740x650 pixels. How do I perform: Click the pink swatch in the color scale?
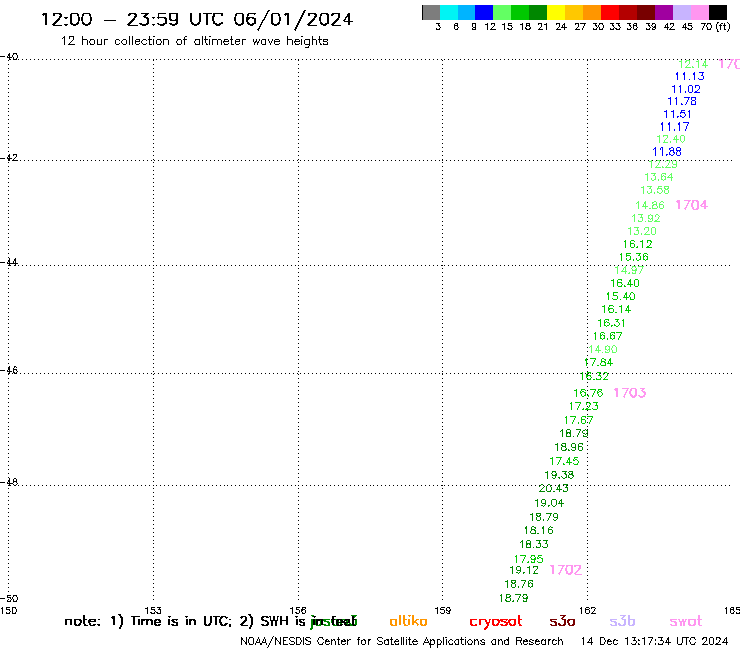coord(699,12)
